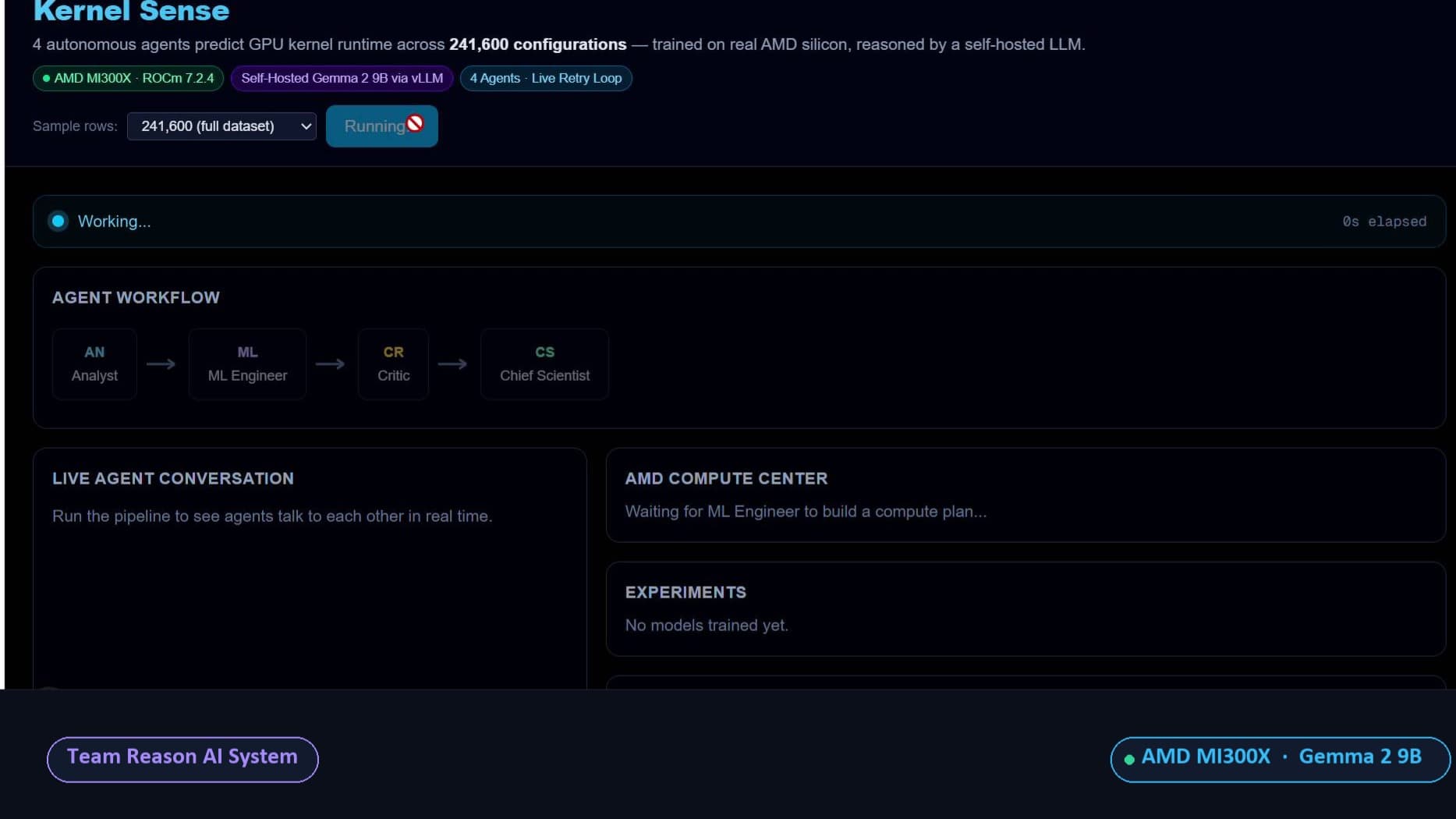This screenshot has height=819, width=1456.
Task: Click the AMD MI300X Gemma 2 9B pill
Action: tap(1280, 759)
